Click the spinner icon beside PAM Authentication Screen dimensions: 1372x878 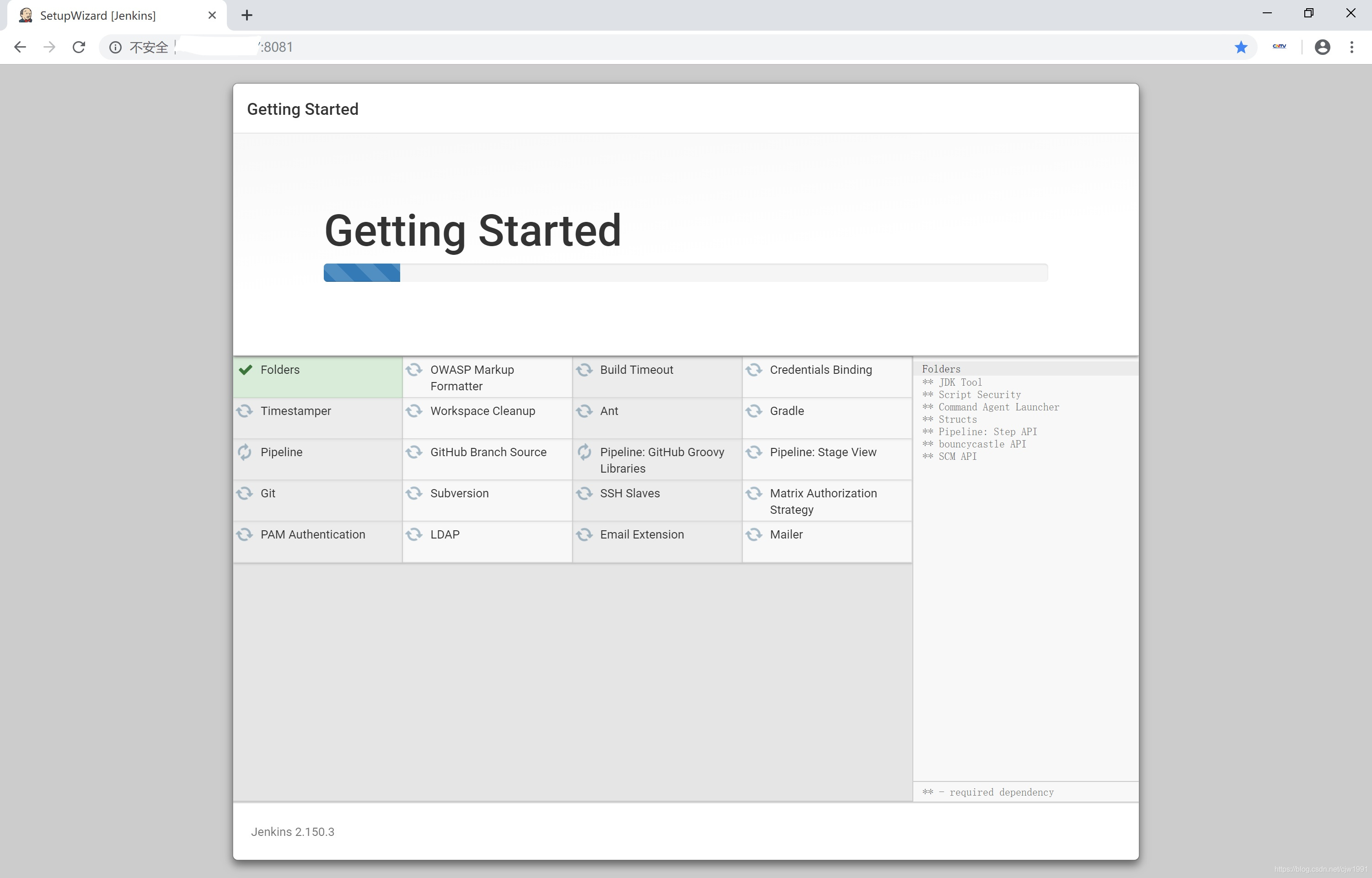point(244,534)
